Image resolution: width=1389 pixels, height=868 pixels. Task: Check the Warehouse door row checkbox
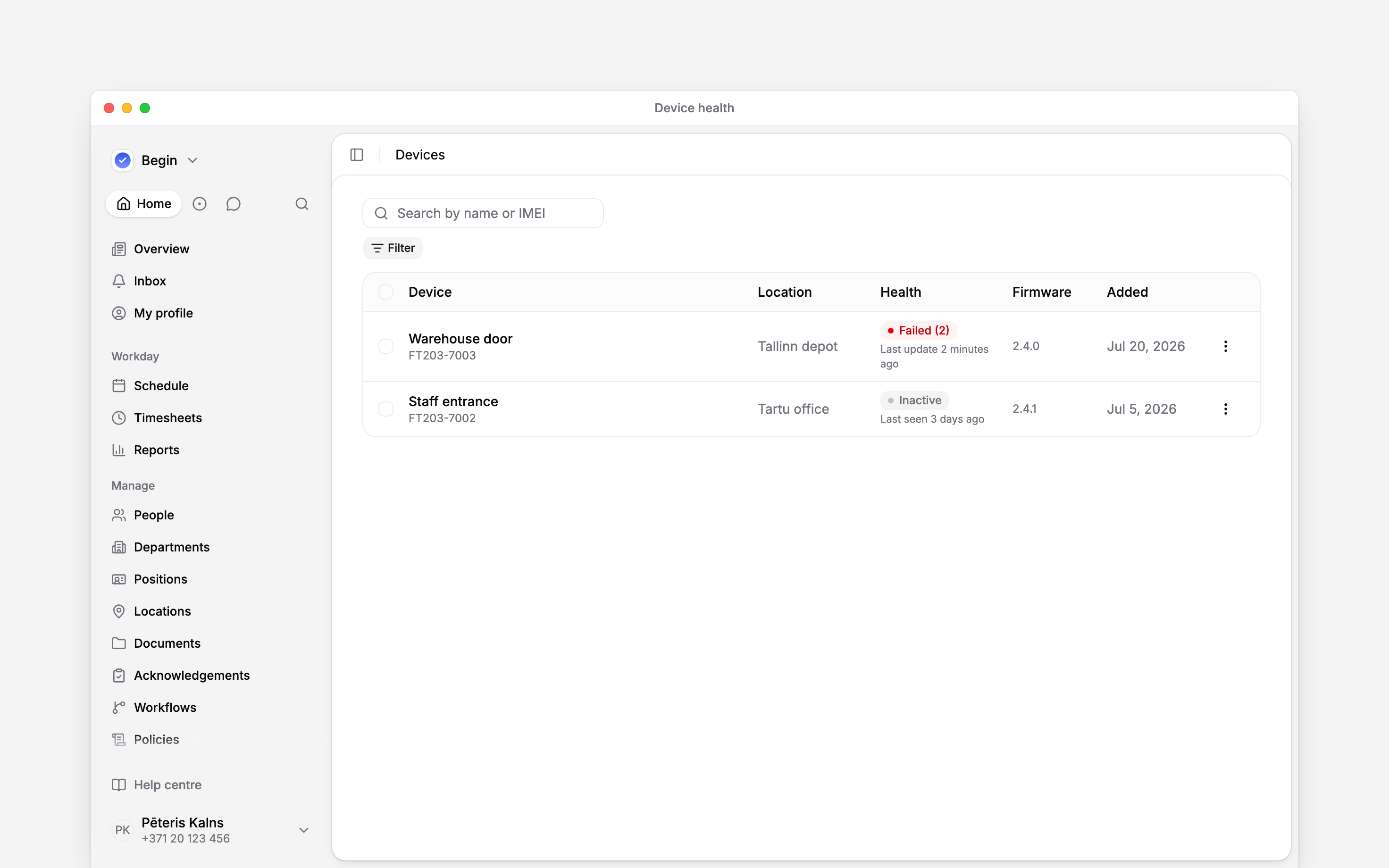tap(386, 346)
